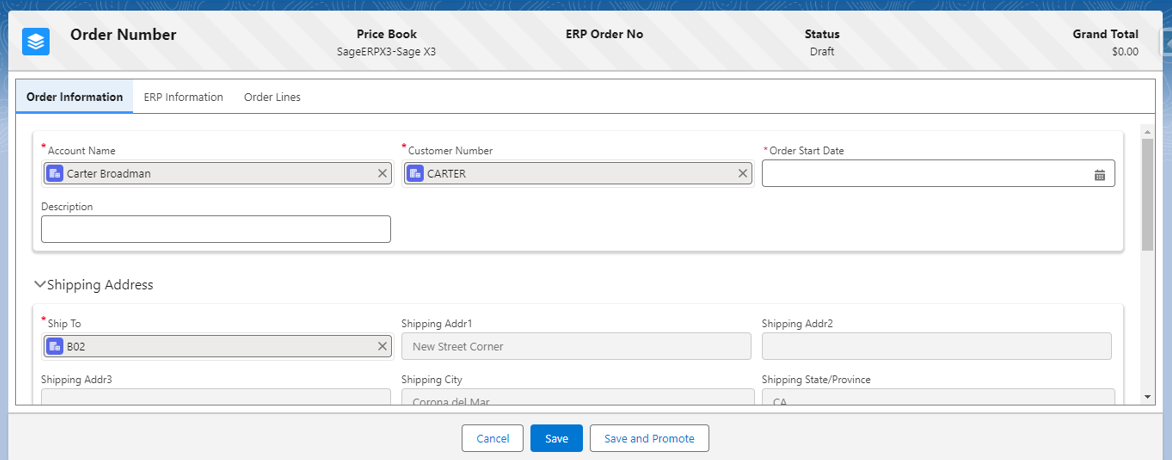Click the form's vertical scrollbar thumb
The image size is (1172, 460).
(x=1147, y=195)
